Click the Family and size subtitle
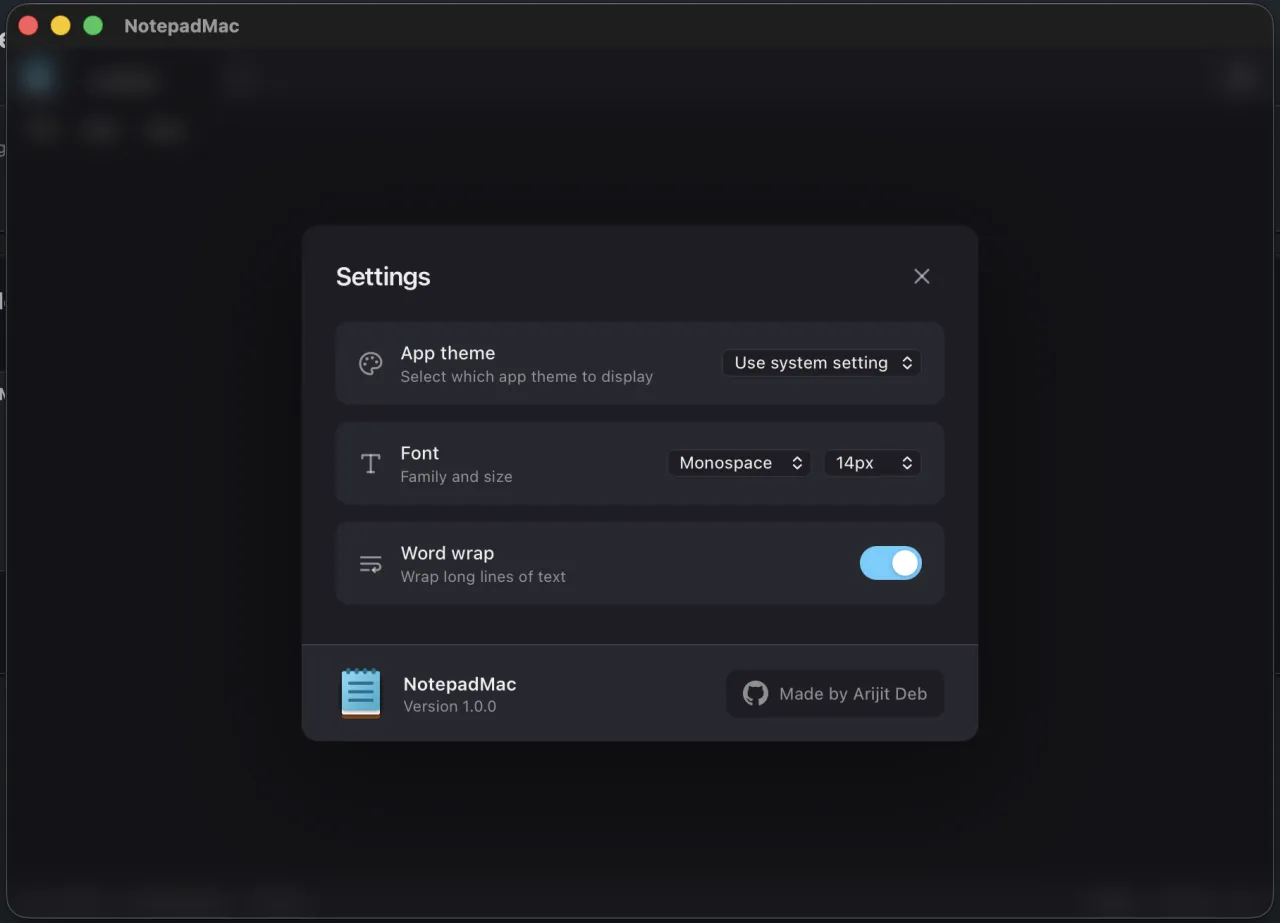This screenshot has height=923, width=1280. 456,477
